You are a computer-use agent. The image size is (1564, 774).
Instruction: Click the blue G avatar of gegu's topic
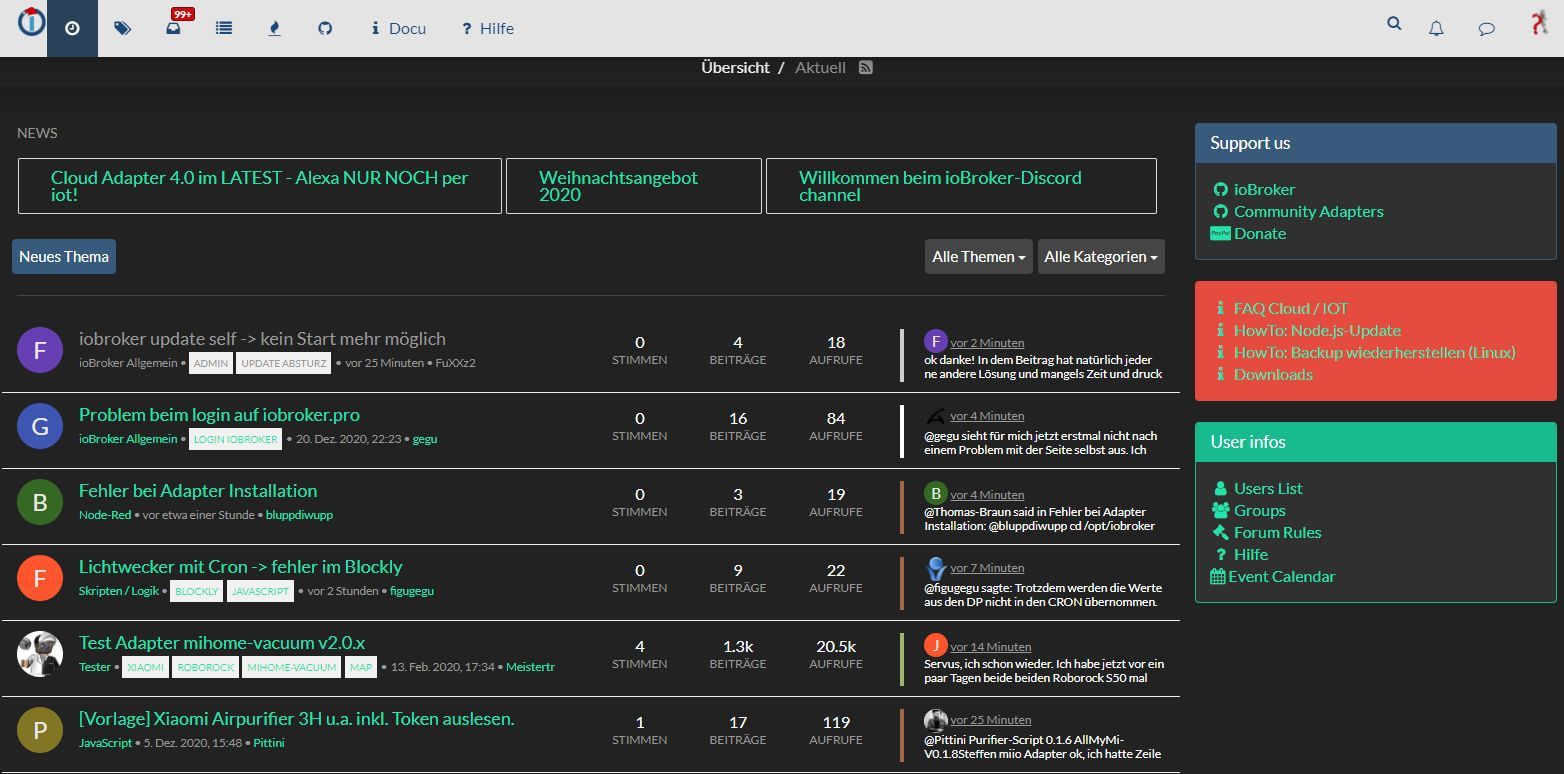[x=40, y=426]
